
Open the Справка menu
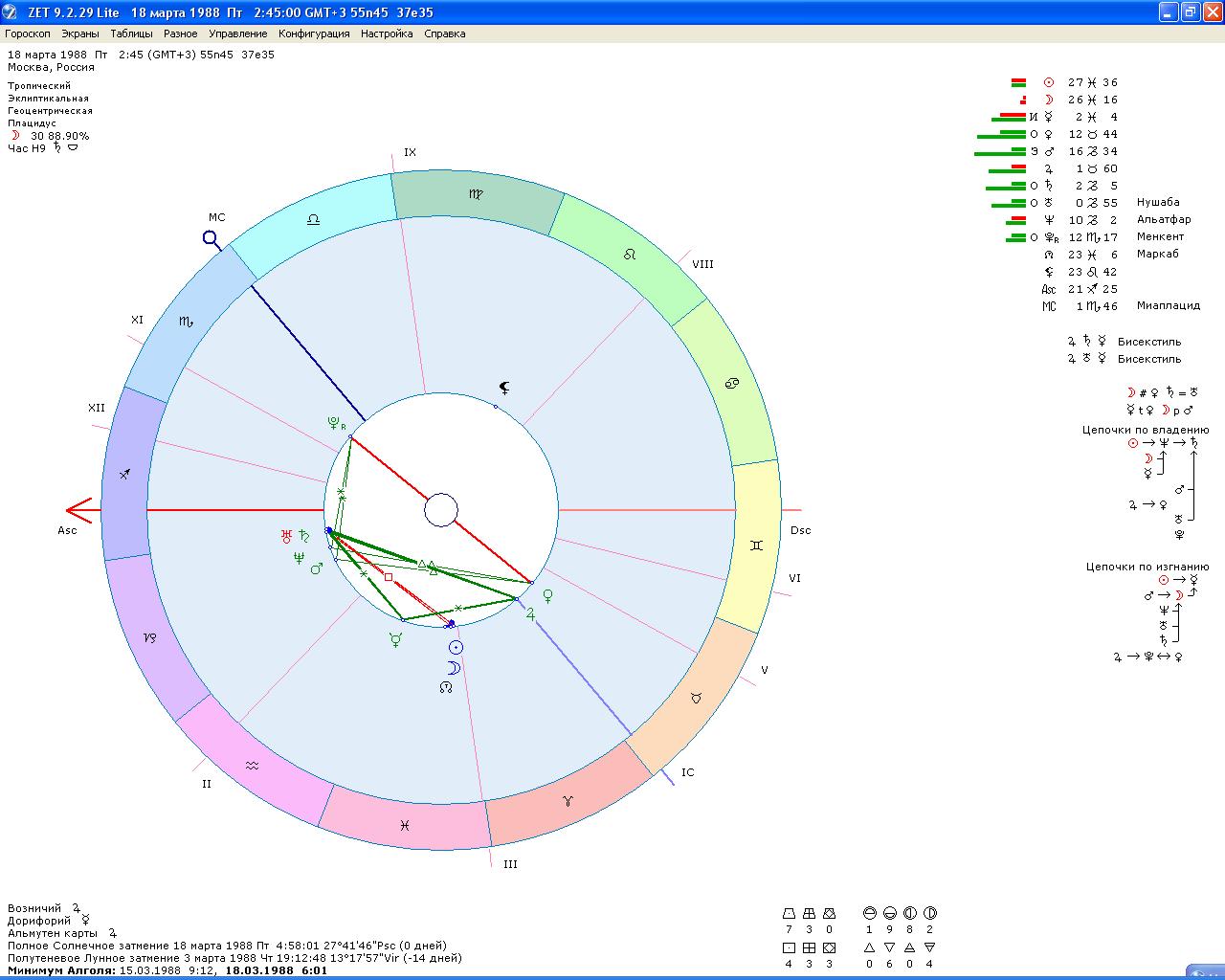(x=444, y=33)
